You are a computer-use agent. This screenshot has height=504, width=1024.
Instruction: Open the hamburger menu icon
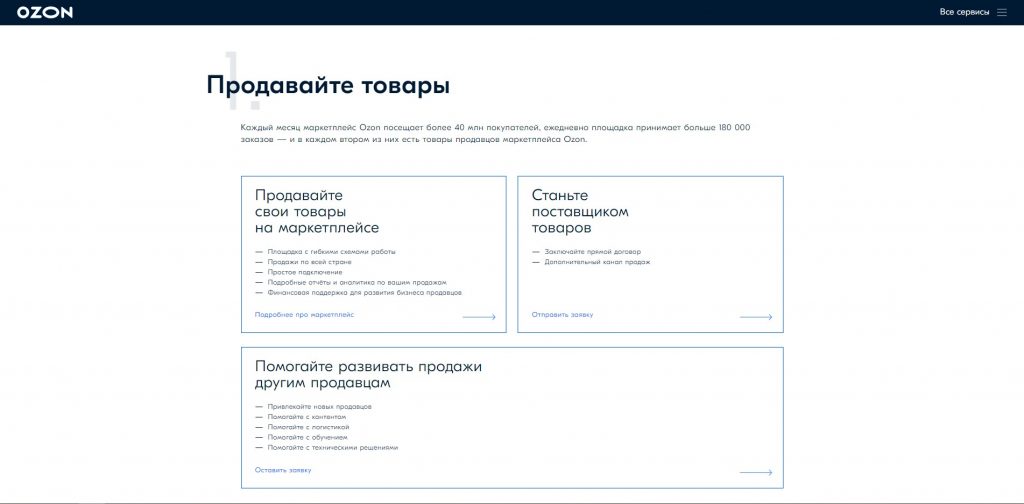pyautogui.click(x=1002, y=12)
